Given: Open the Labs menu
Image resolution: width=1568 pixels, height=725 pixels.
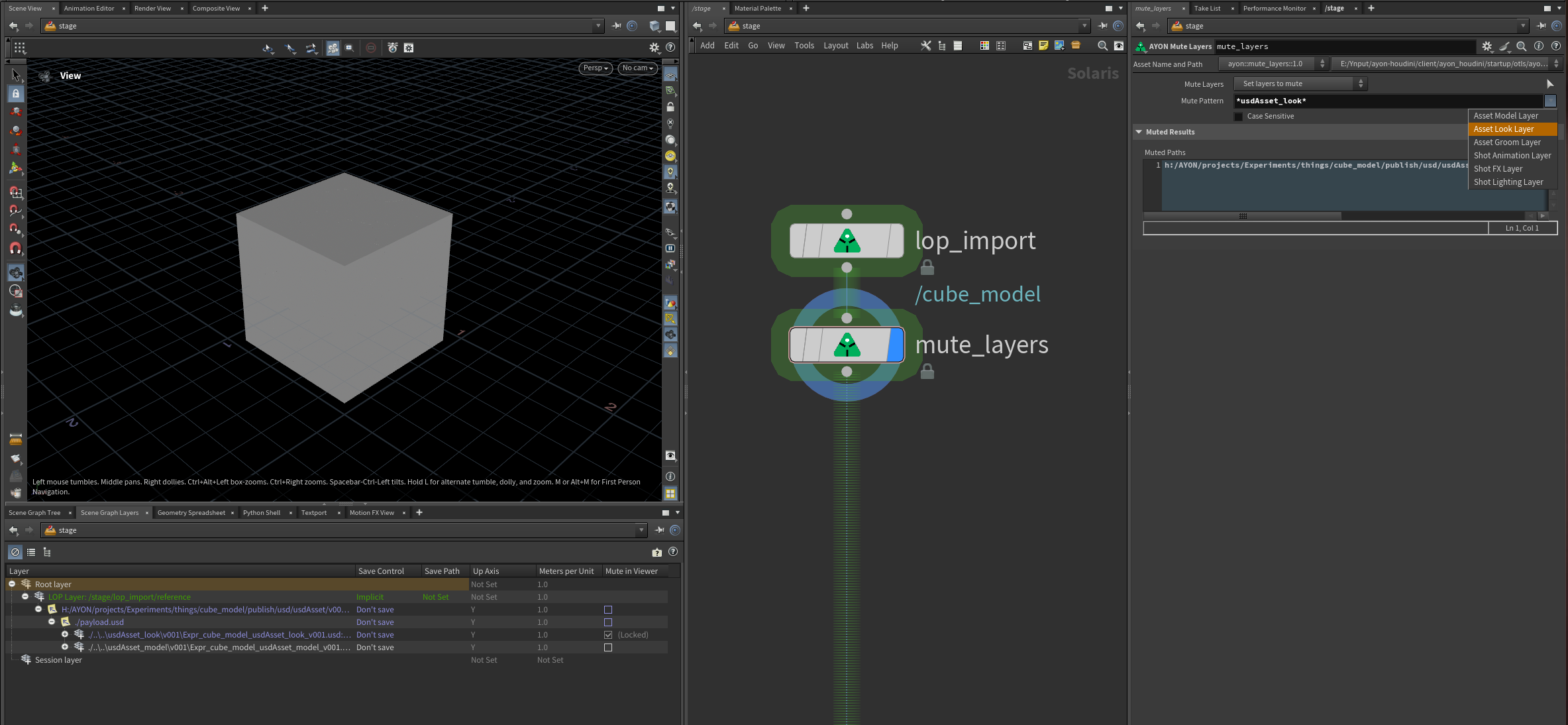Looking at the screenshot, I should (864, 46).
